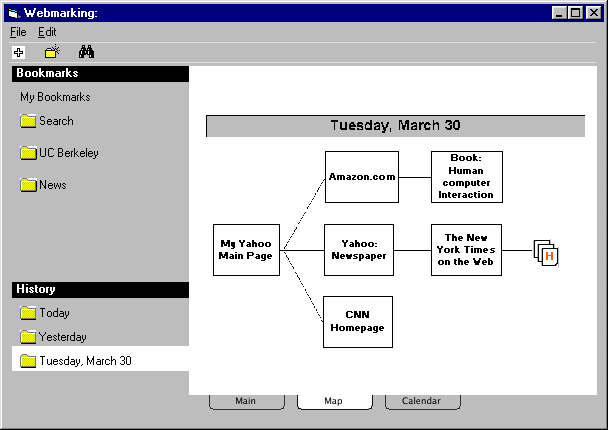Switch to the Main tab
This screenshot has height=430, width=608.
pos(247,401)
